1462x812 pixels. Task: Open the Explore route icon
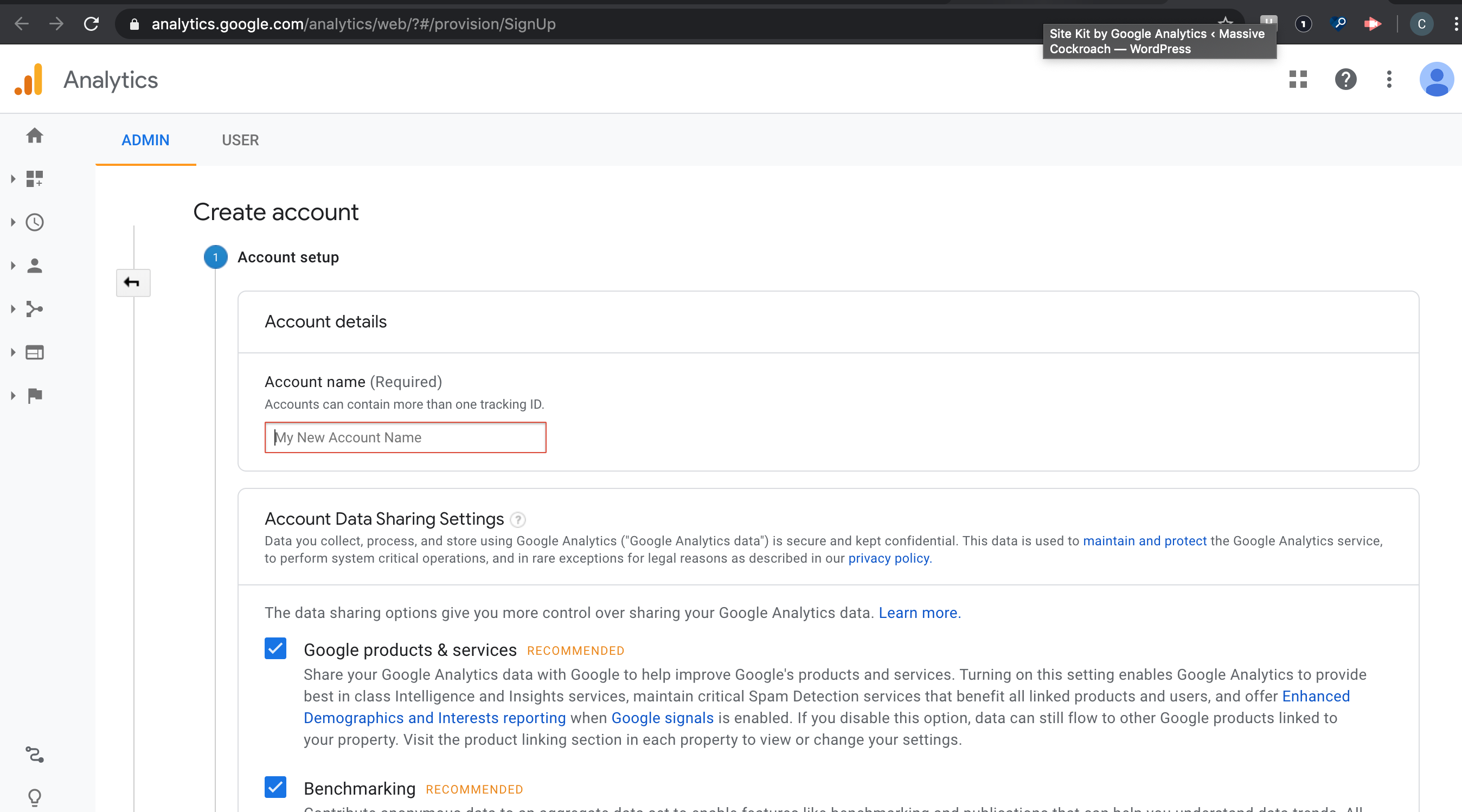pos(35,755)
